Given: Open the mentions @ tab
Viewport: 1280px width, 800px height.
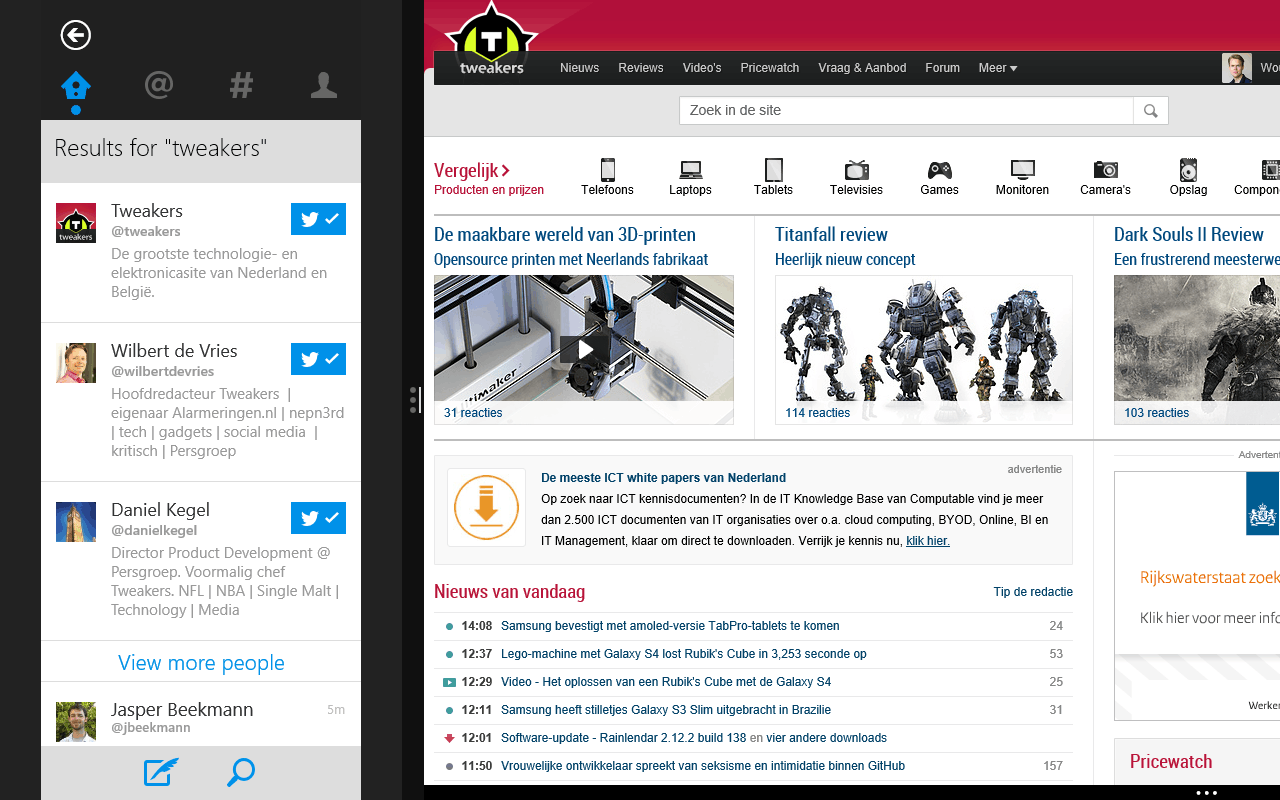Looking at the screenshot, I should [x=159, y=85].
